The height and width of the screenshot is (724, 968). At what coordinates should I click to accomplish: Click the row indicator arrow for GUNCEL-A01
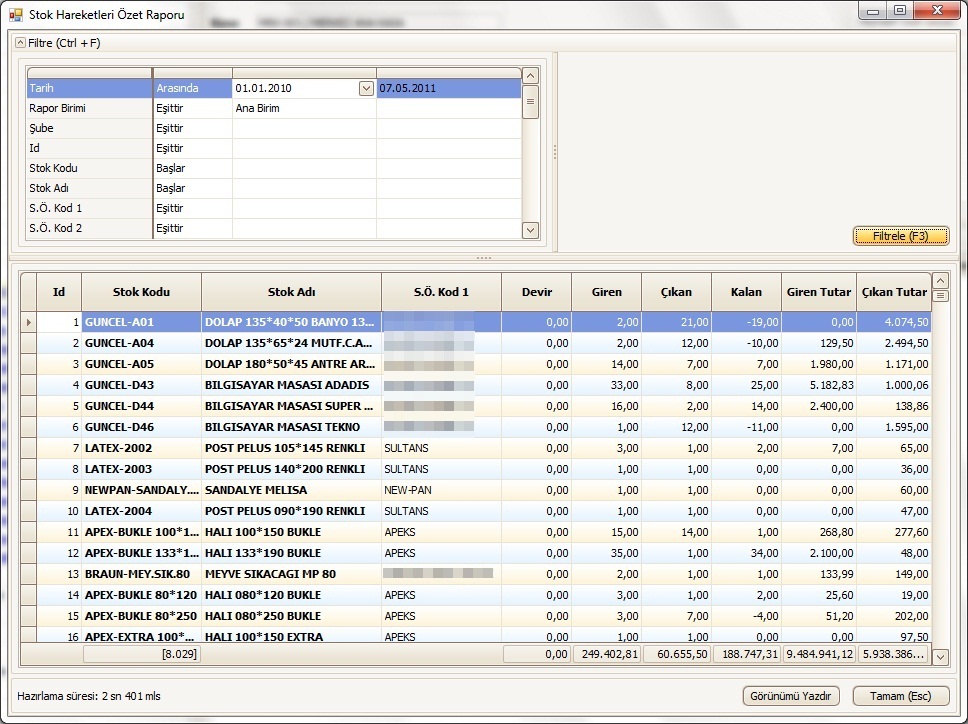[28, 322]
